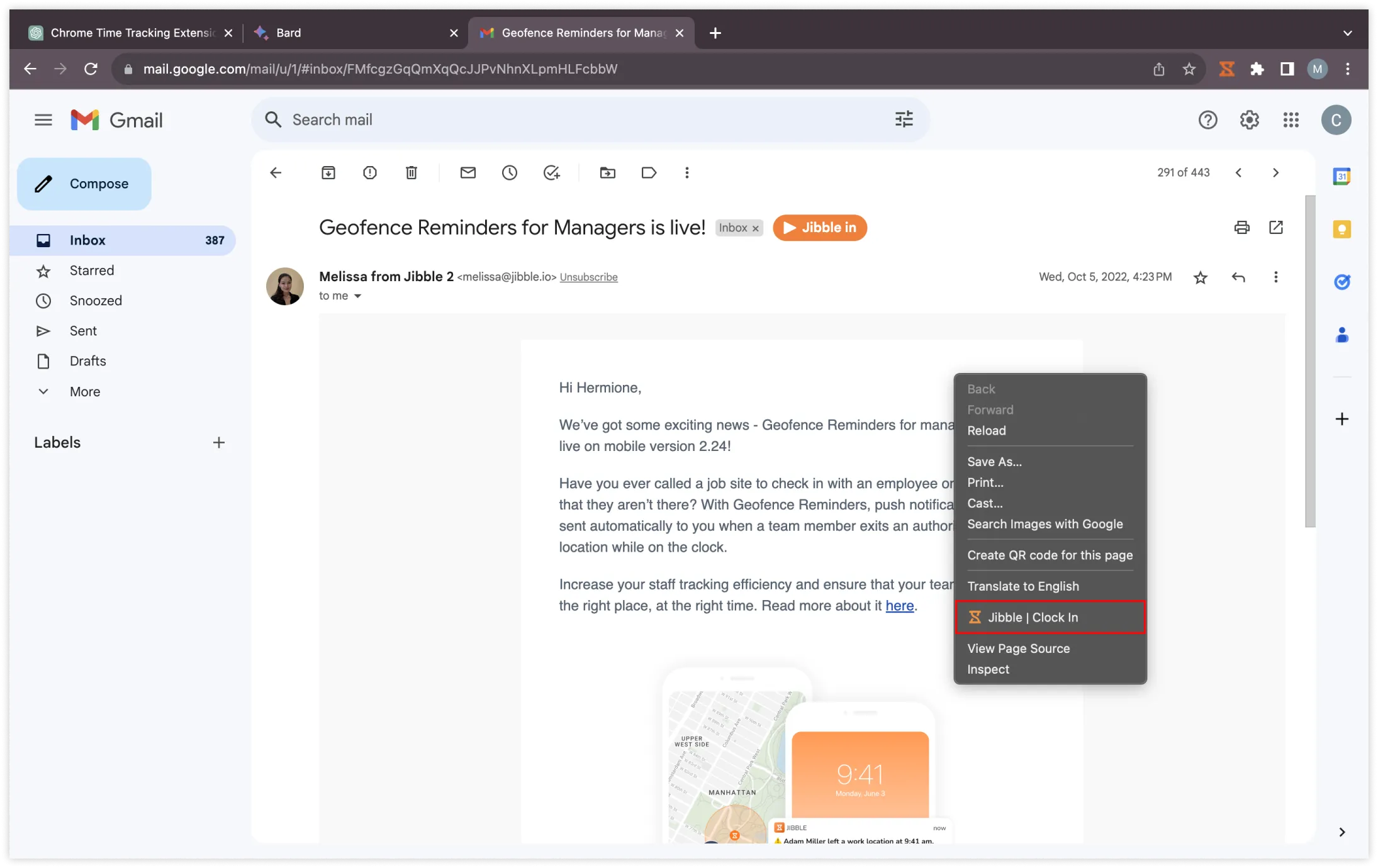Open Google Keep side panel
Image resolution: width=1378 pixels, height=868 pixels.
click(1342, 229)
